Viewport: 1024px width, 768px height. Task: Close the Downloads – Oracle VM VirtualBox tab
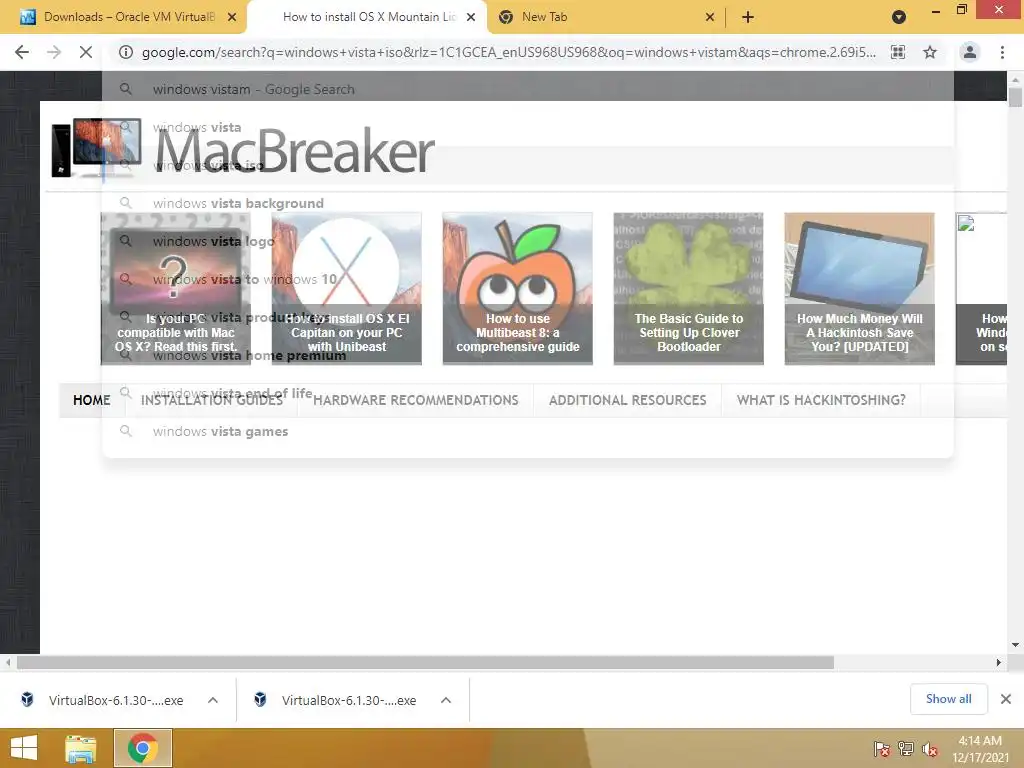232,17
